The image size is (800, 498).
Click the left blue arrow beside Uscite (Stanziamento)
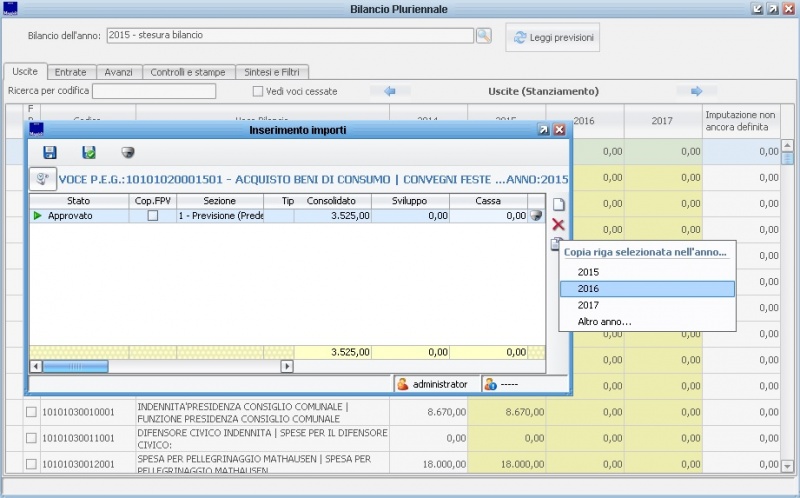pos(390,91)
